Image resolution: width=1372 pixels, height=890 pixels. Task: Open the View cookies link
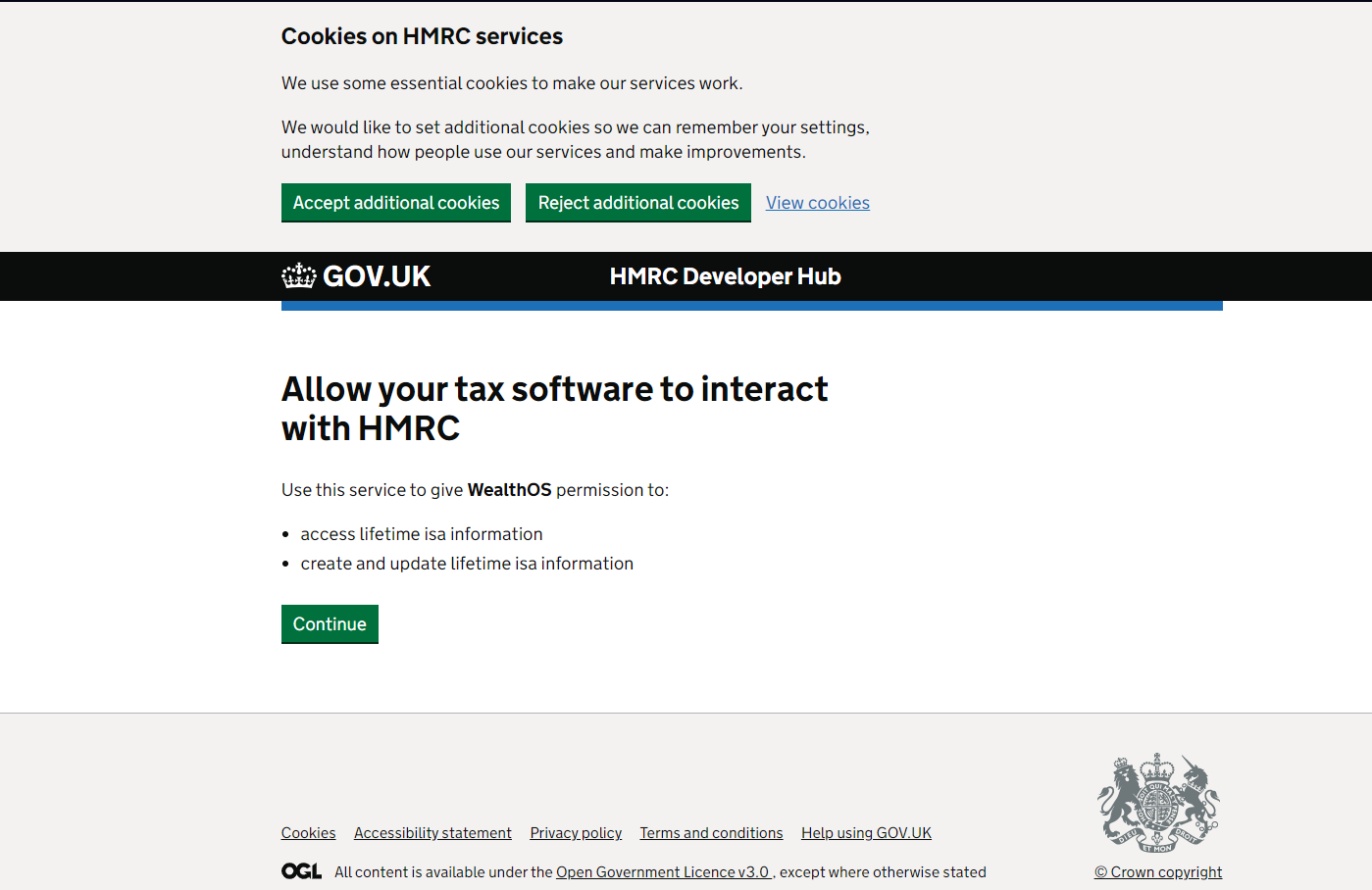pos(818,203)
